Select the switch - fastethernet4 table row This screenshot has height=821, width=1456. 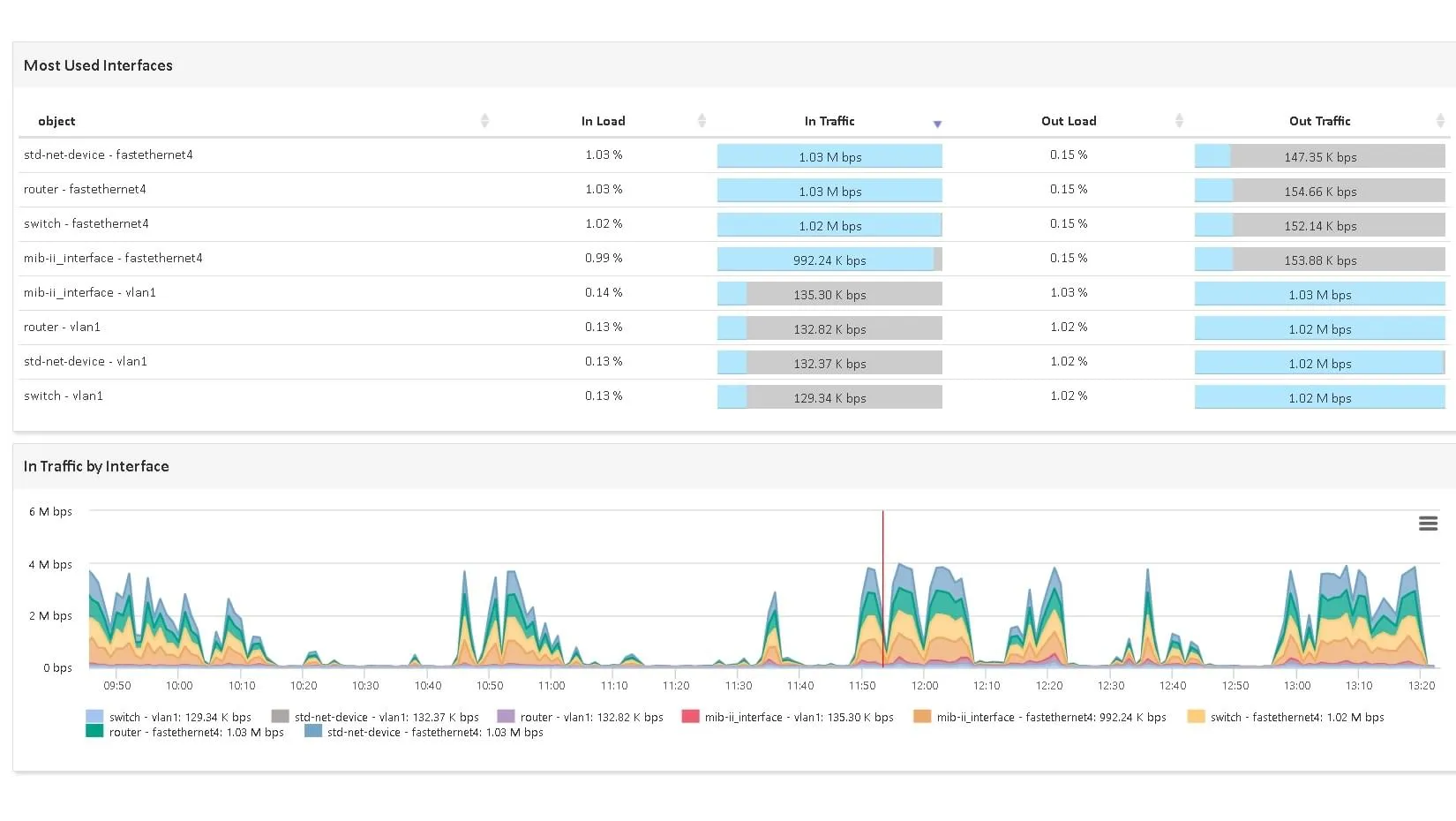[x=86, y=223]
